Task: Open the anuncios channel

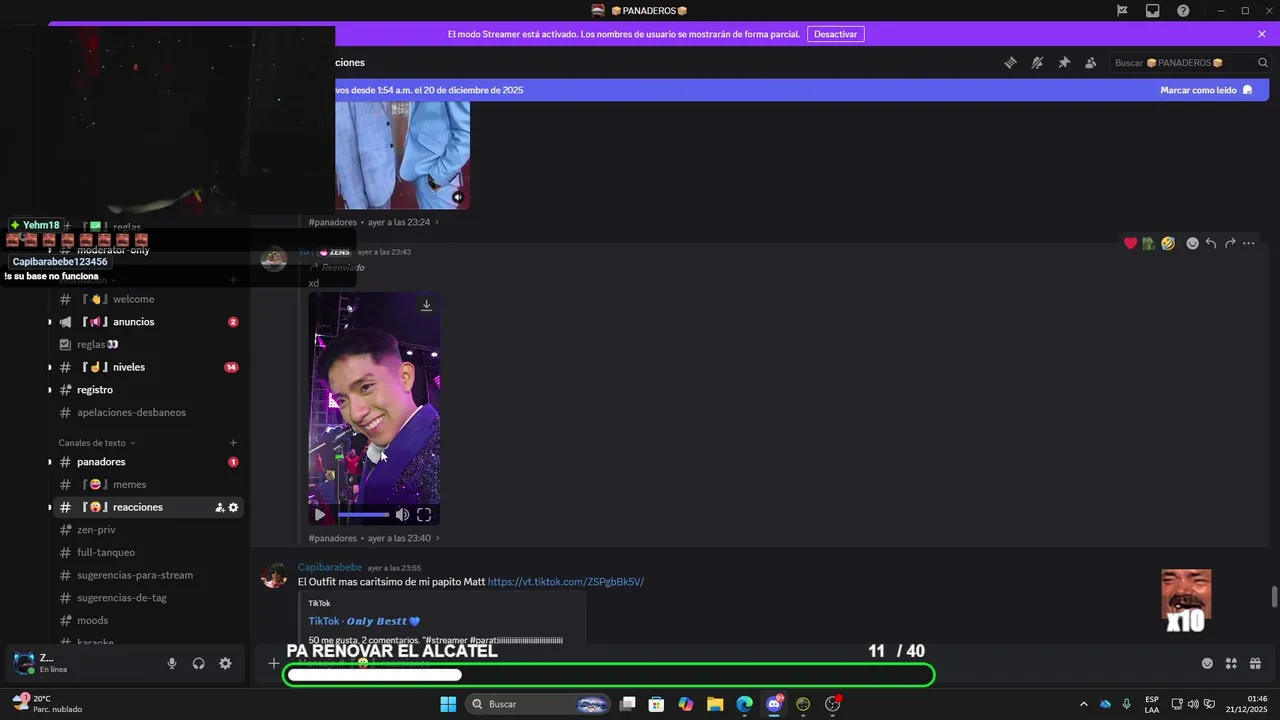Action: pyautogui.click(x=146, y=322)
